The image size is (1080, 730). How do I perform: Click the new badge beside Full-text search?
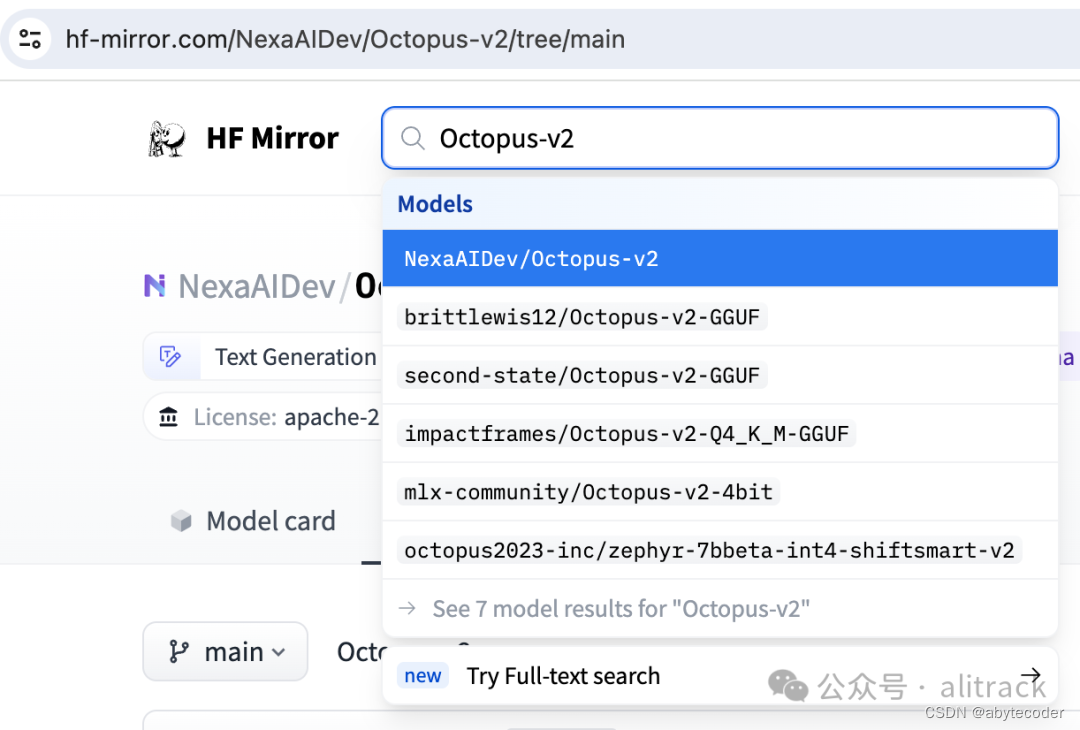422,676
